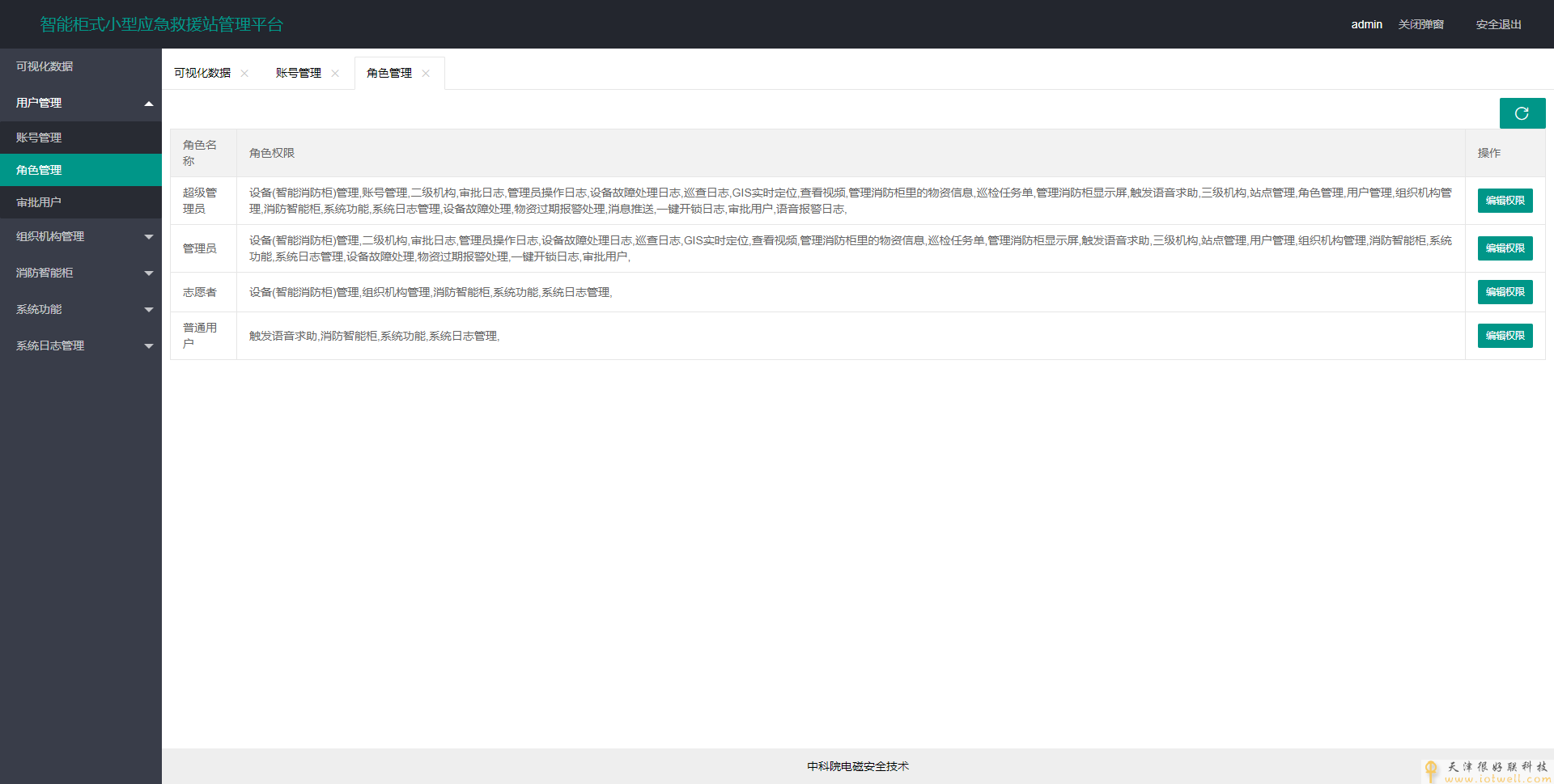Click the 普通用户 permissions text
Image resolution: width=1554 pixels, height=784 pixels.
click(x=374, y=336)
